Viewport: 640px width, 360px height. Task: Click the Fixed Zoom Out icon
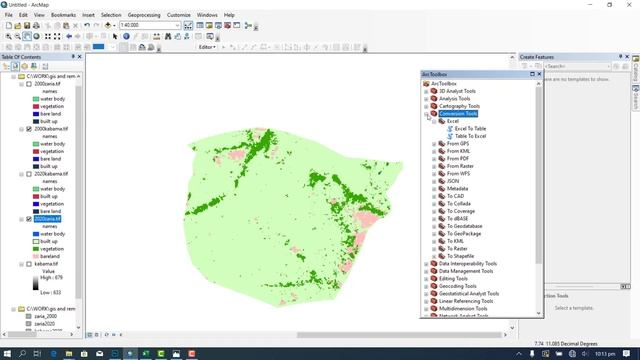click(57, 37)
